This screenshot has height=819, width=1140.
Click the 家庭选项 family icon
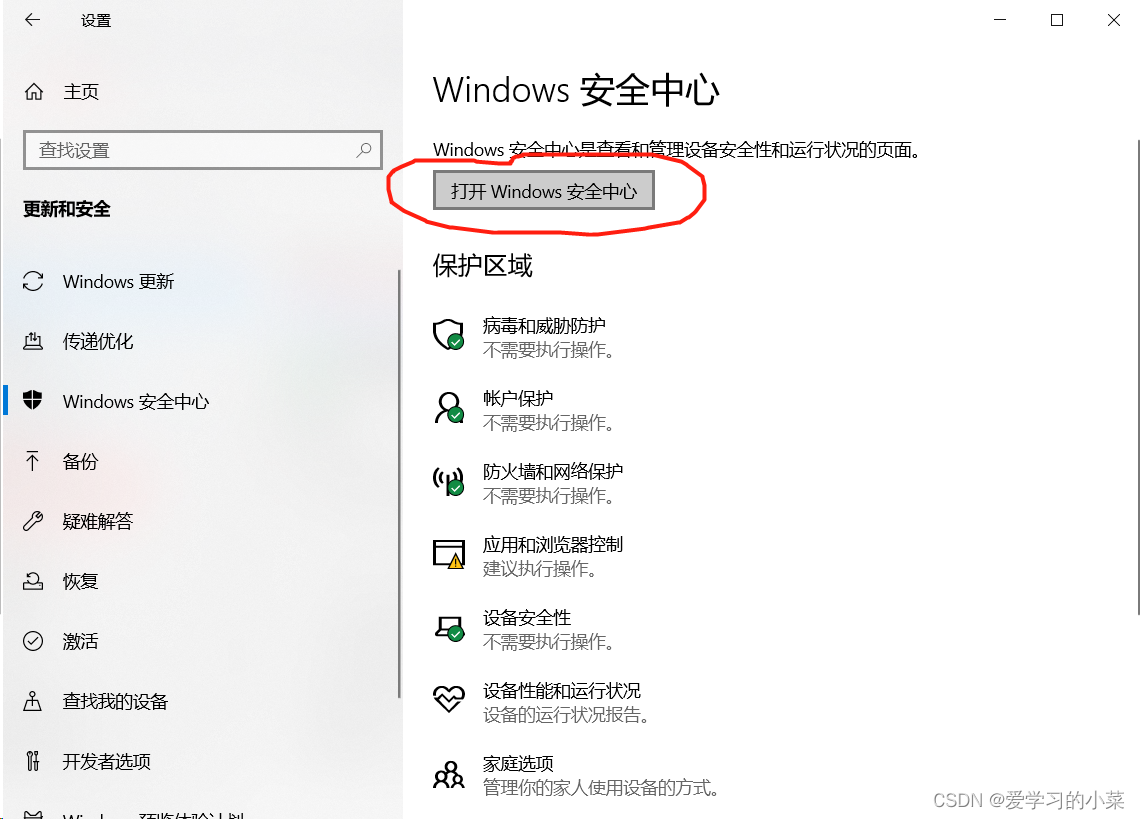pyautogui.click(x=449, y=775)
